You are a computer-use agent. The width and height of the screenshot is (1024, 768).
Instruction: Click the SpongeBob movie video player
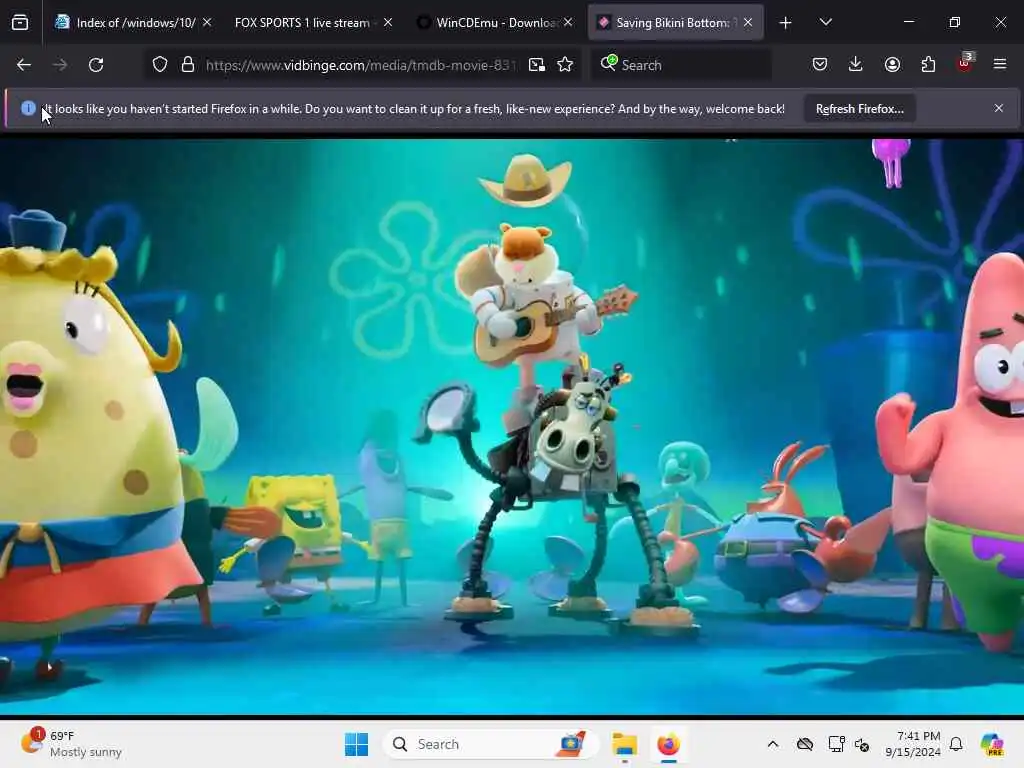coord(512,426)
